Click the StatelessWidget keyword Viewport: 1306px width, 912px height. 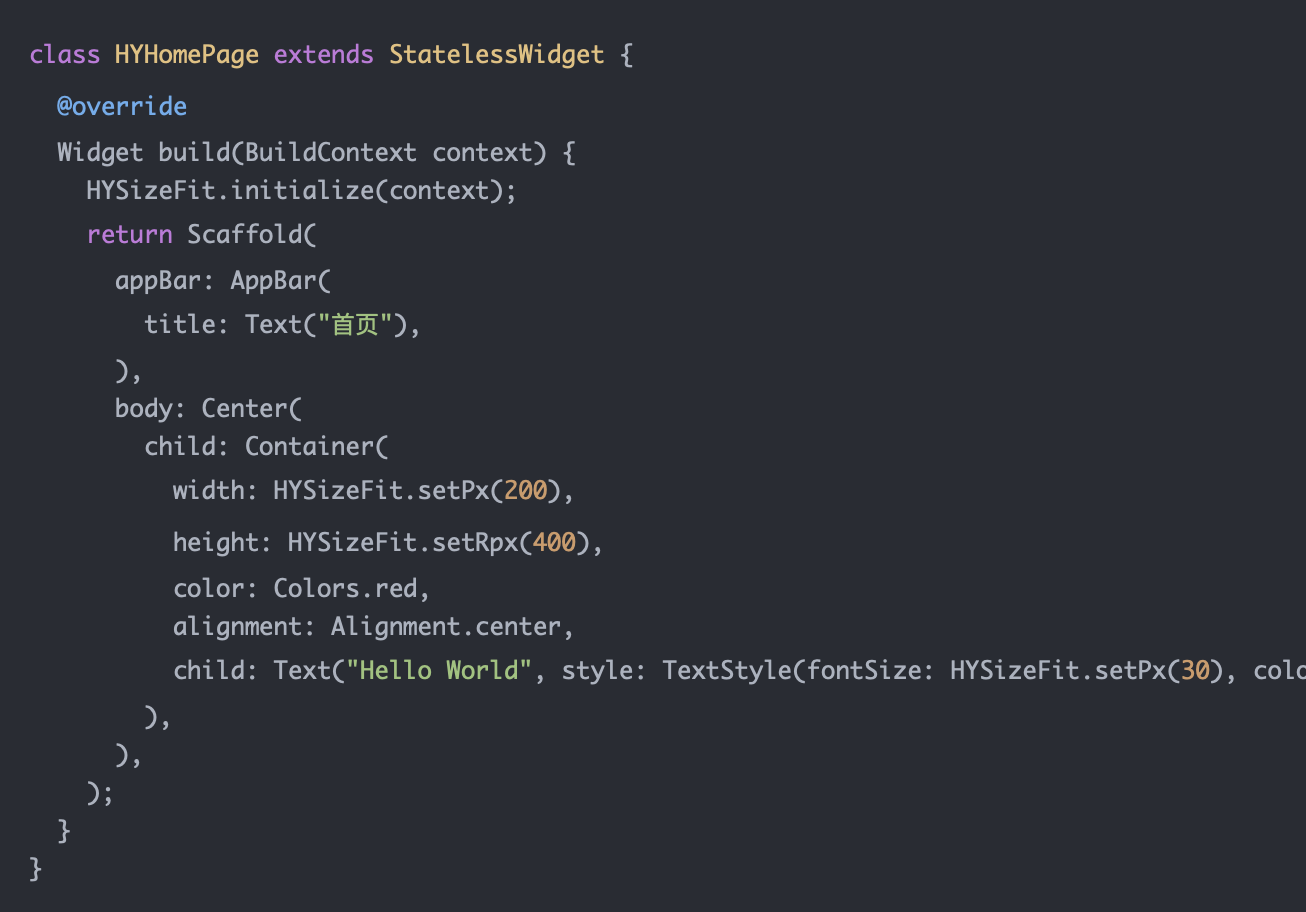(x=497, y=54)
